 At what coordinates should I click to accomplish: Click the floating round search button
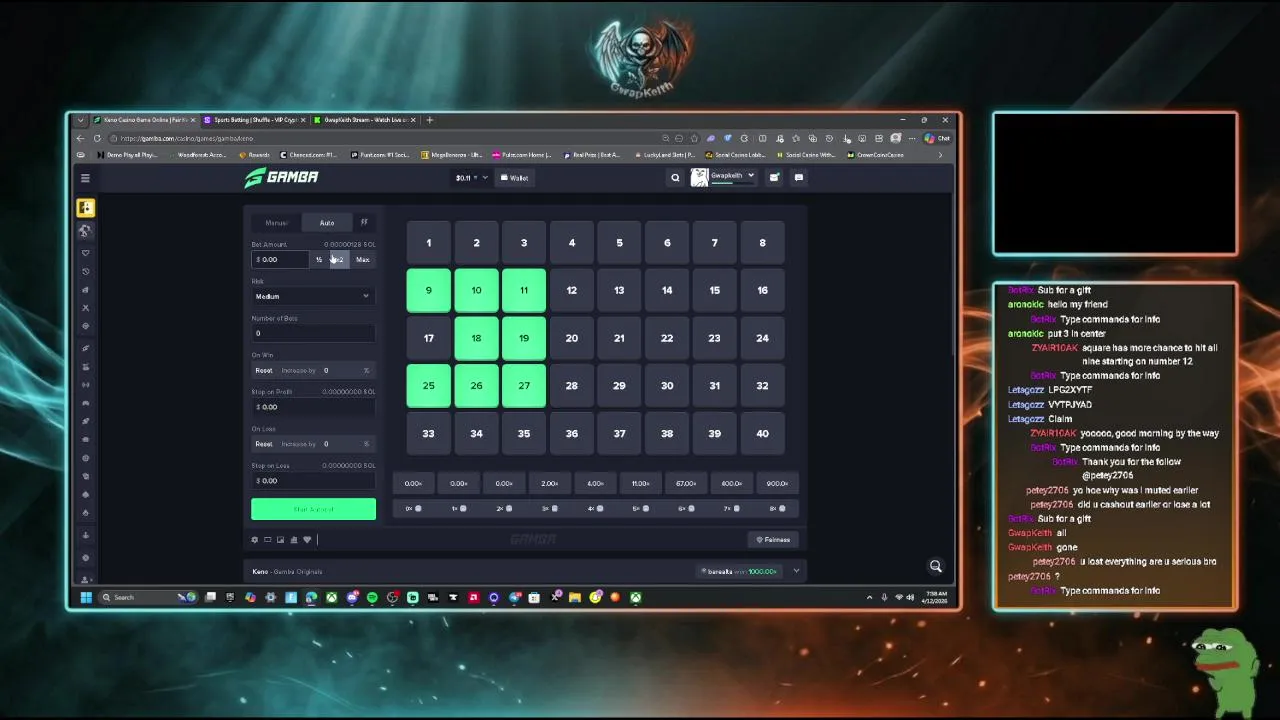936,566
